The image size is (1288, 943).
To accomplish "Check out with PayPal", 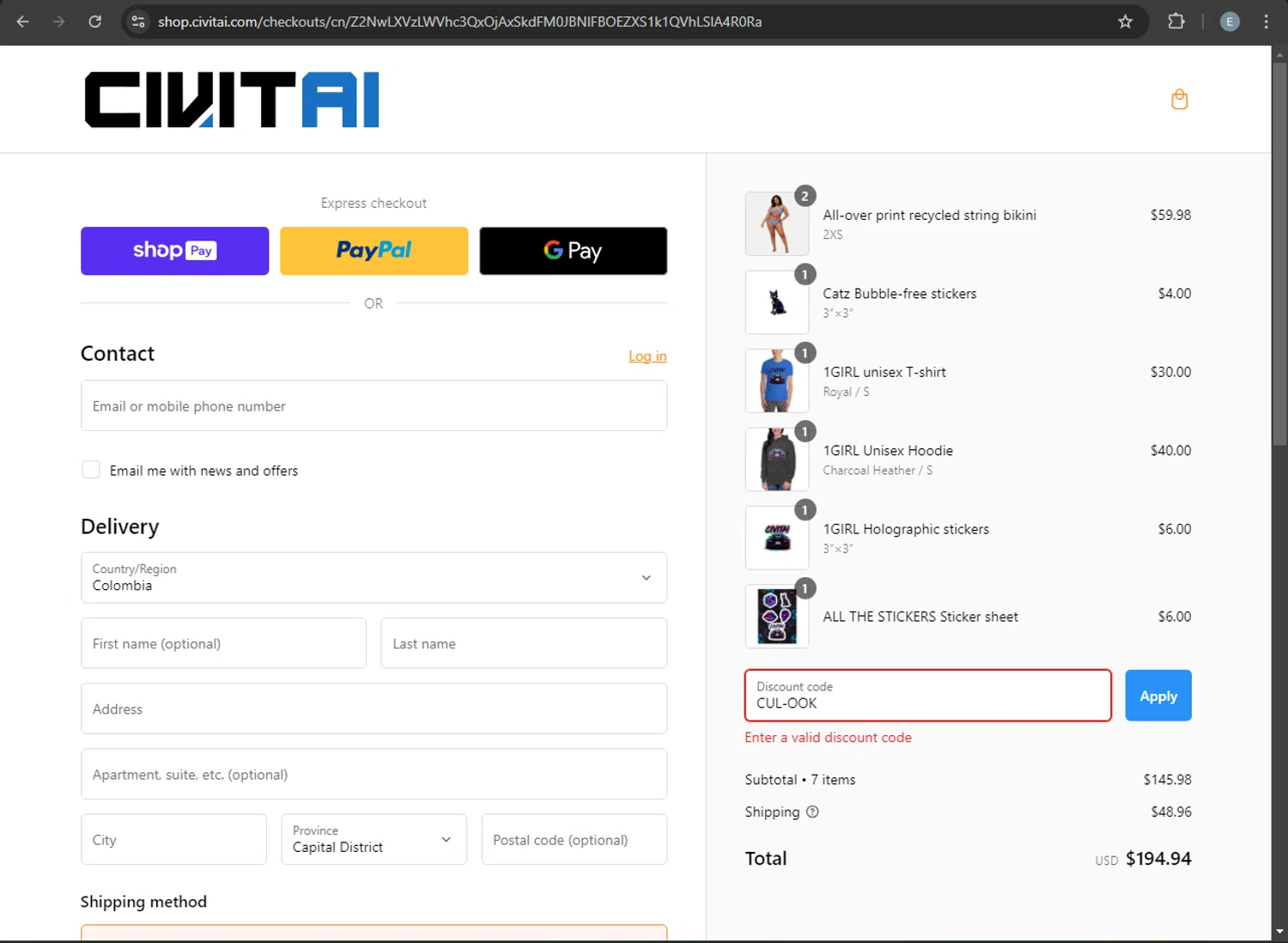I will [374, 251].
